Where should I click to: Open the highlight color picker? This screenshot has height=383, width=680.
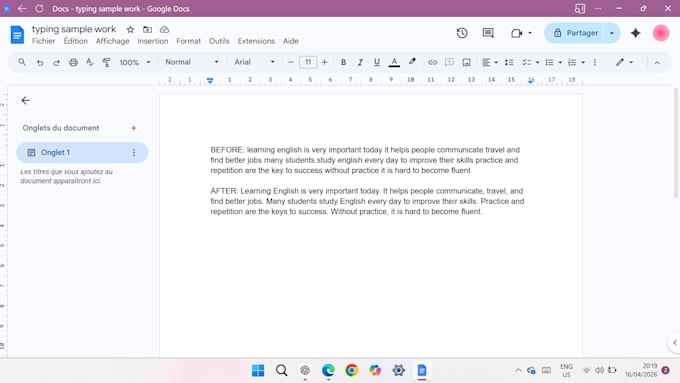(412, 62)
